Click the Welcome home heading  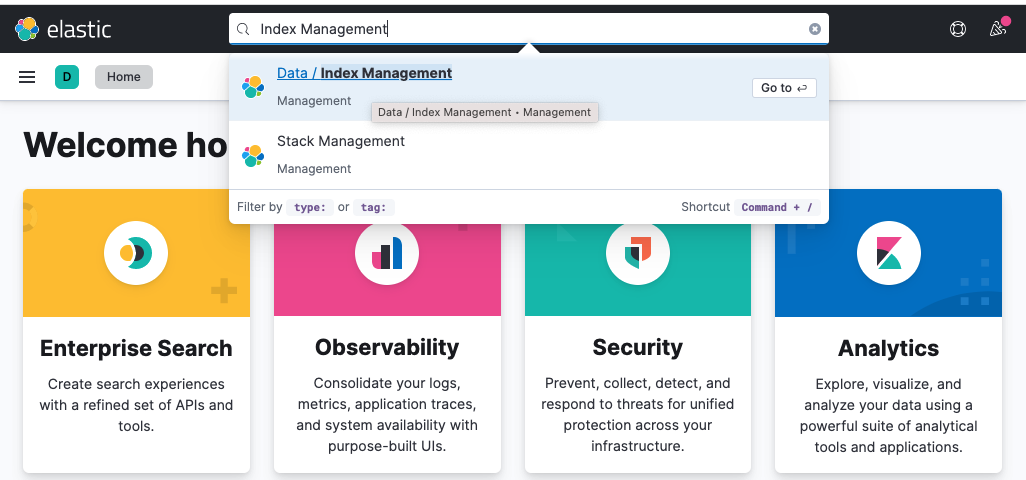click(126, 145)
